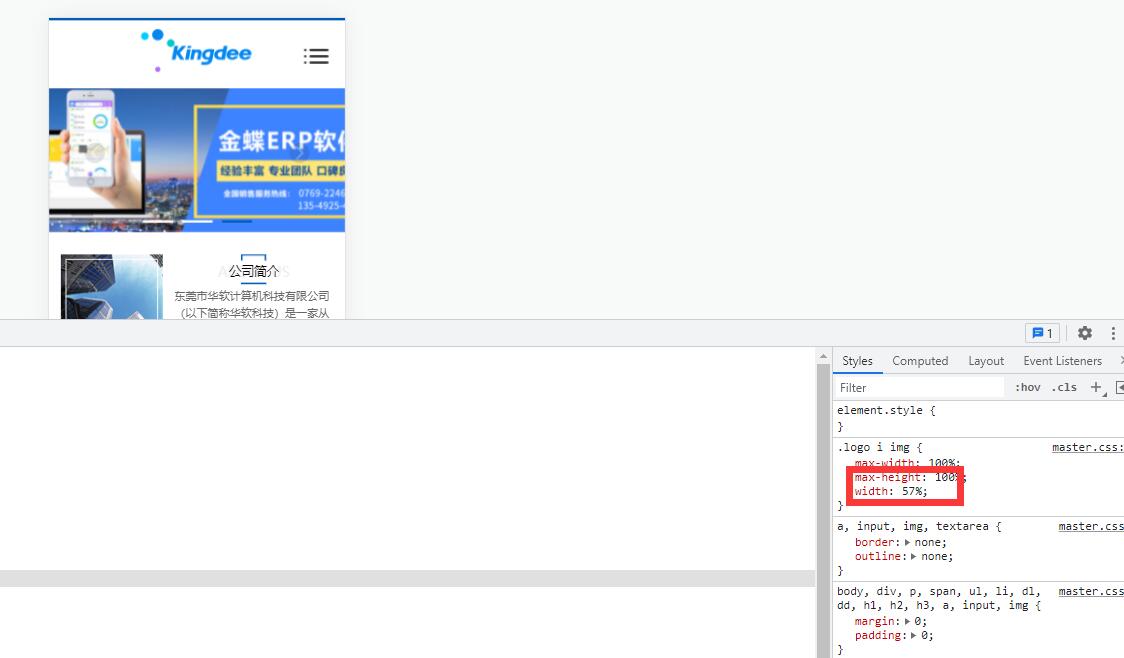1124x658 pixels.
Task: Switch to the Computed tab
Action: pyautogui.click(x=920, y=361)
